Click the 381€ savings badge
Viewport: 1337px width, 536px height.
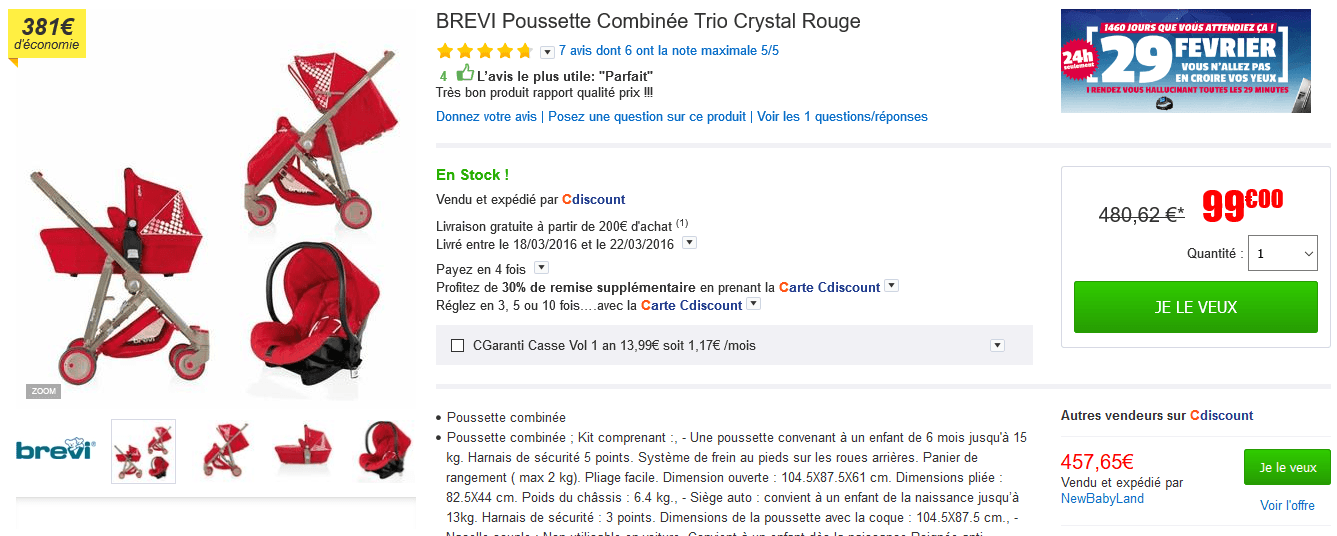coord(47,35)
